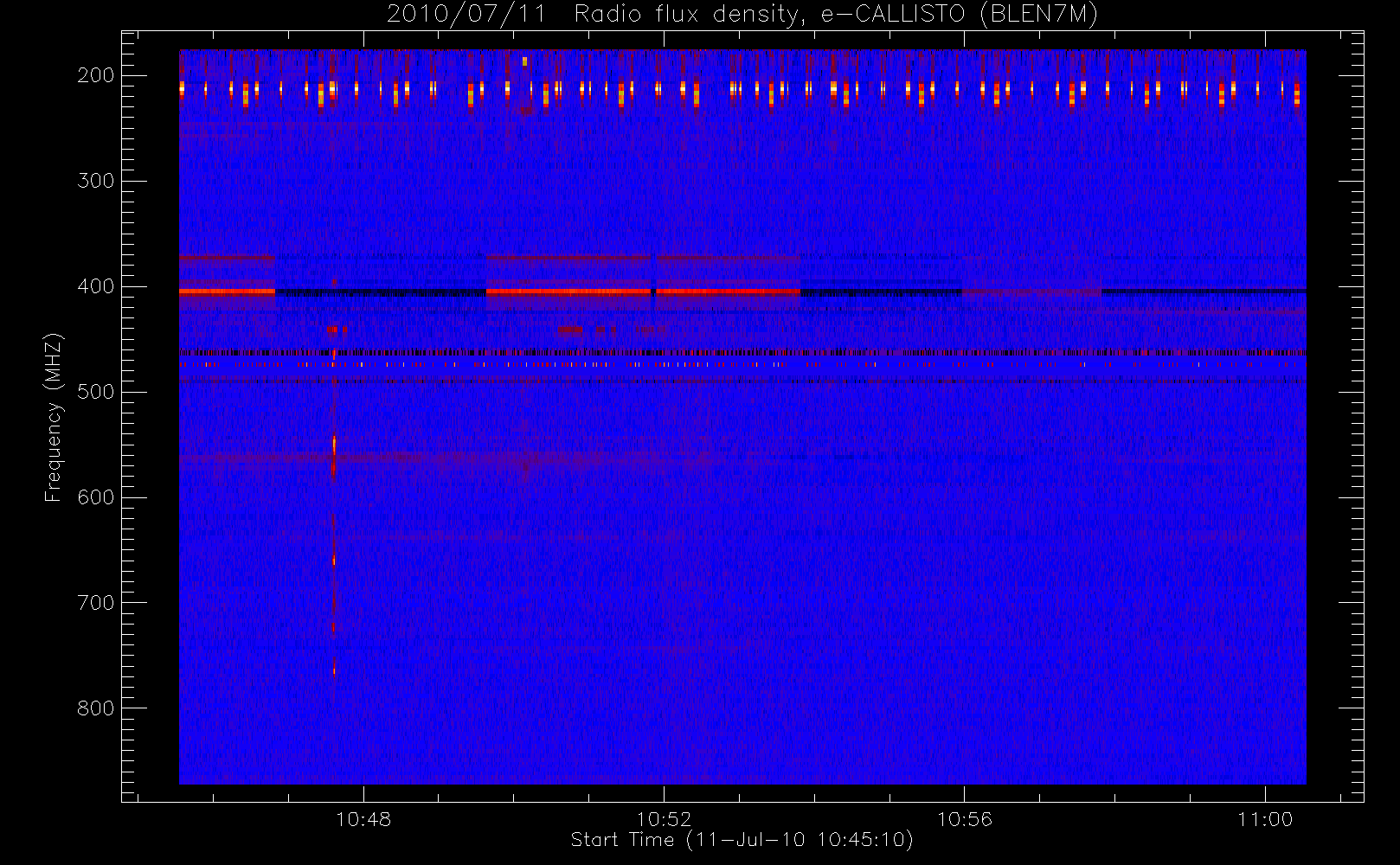This screenshot has width=1400, height=865.
Task: Click the 600 frequency tick label
Action: (96, 497)
